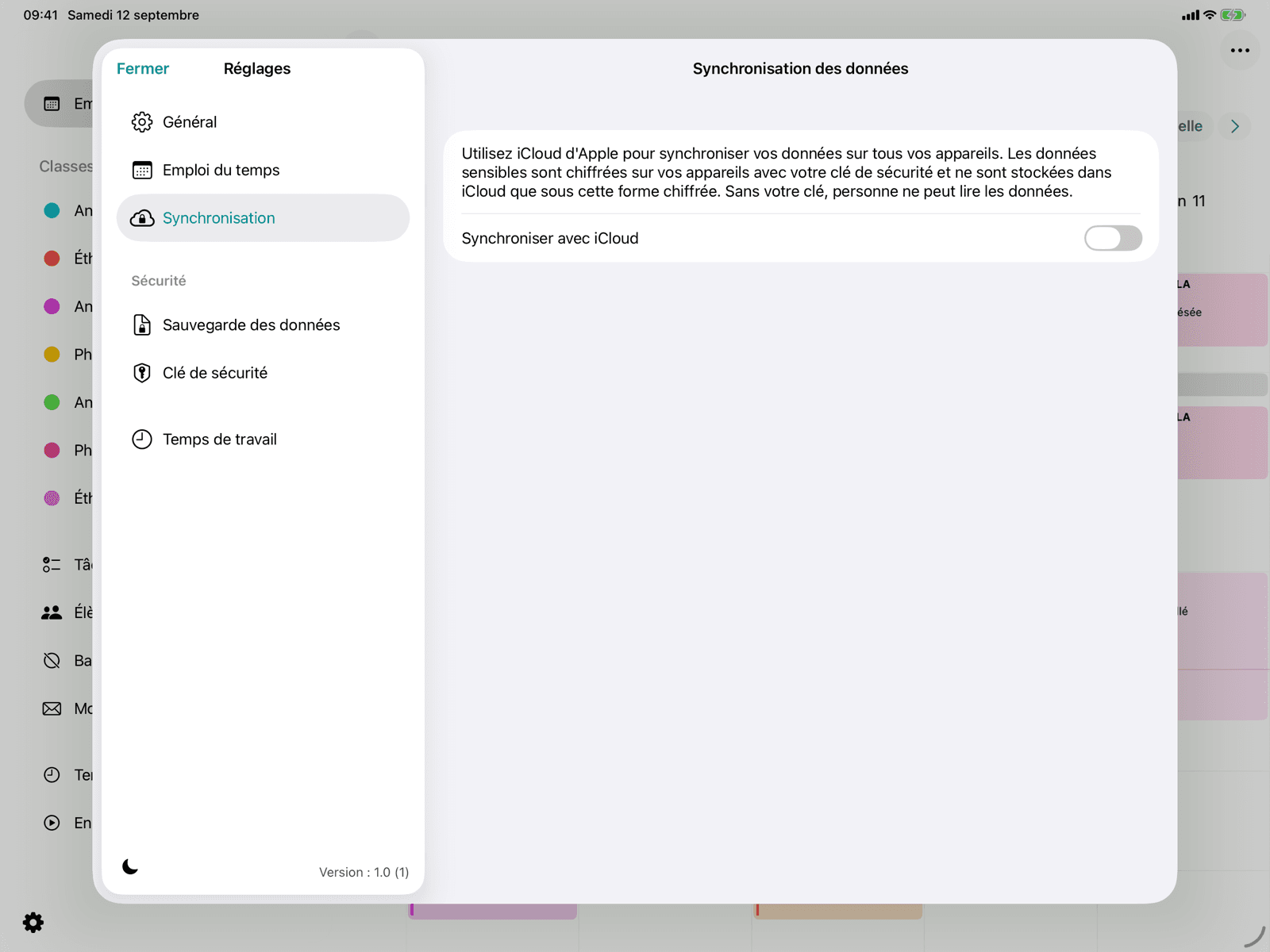
Task: Click the clock icon in background sidebar
Action: tap(52, 775)
